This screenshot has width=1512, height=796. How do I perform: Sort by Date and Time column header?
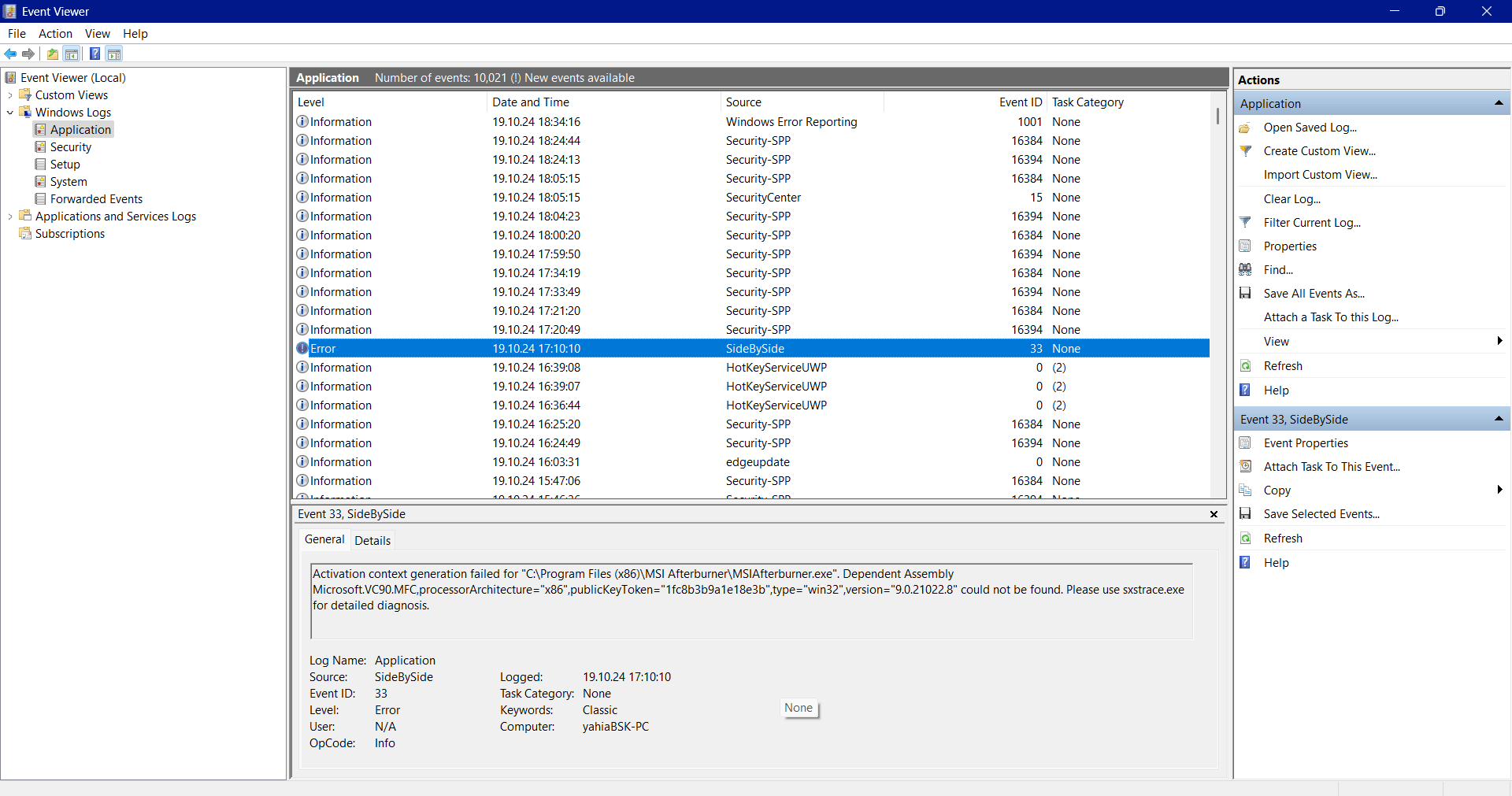(603, 102)
